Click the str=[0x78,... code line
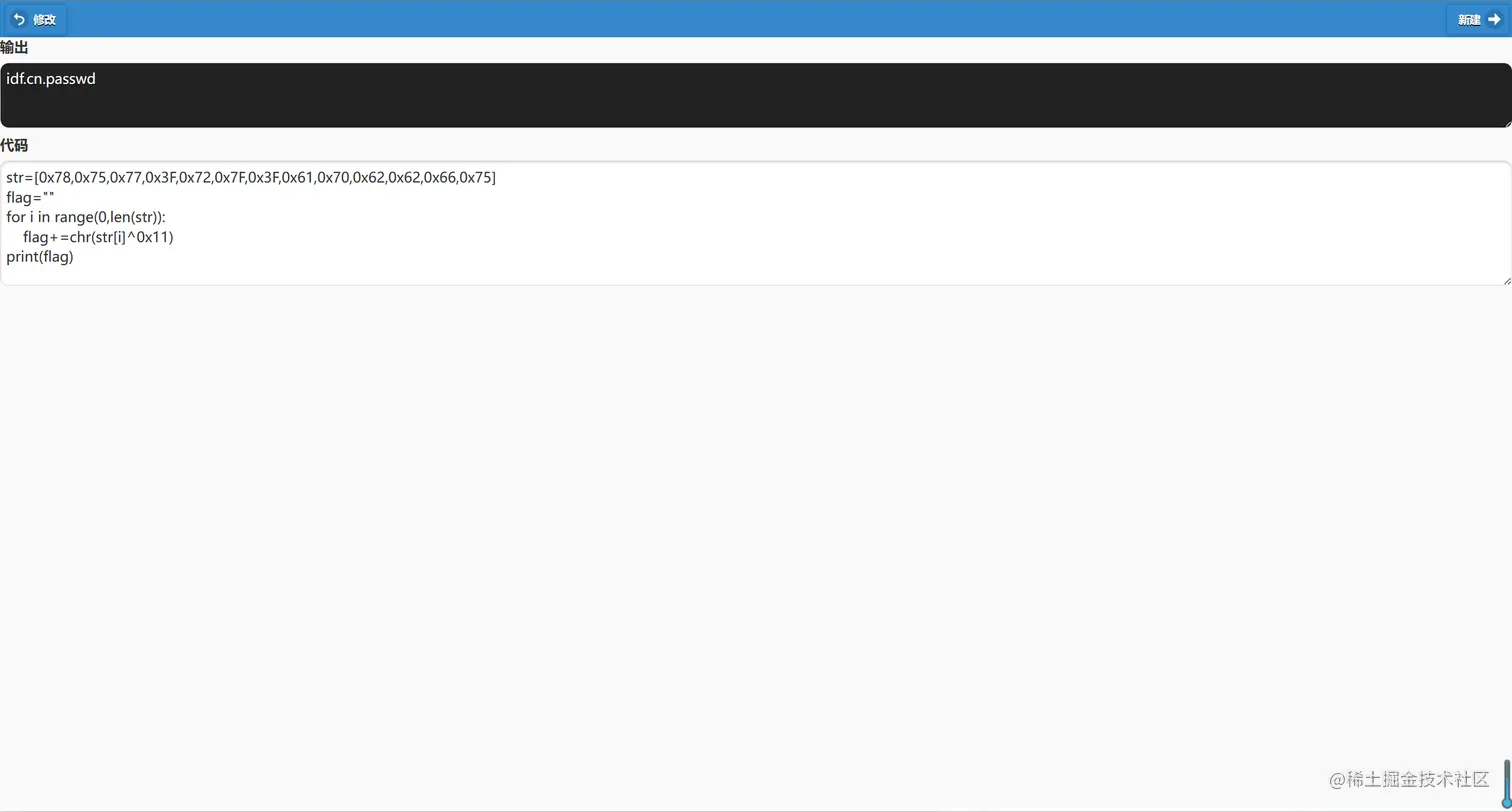This screenshot has width=1512, height=812. point(251,178)
